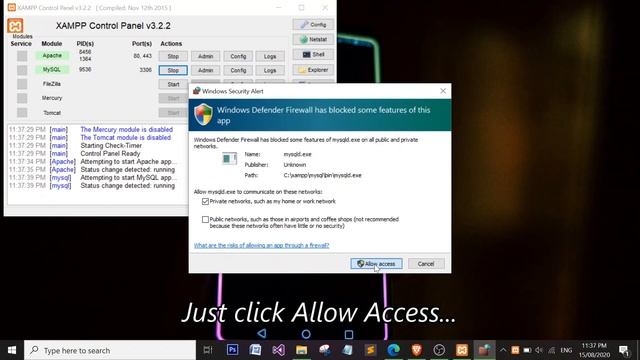Open Brave browser from the taskbar
This screenshot has width=640, height=360.
(x=416, y=350)
